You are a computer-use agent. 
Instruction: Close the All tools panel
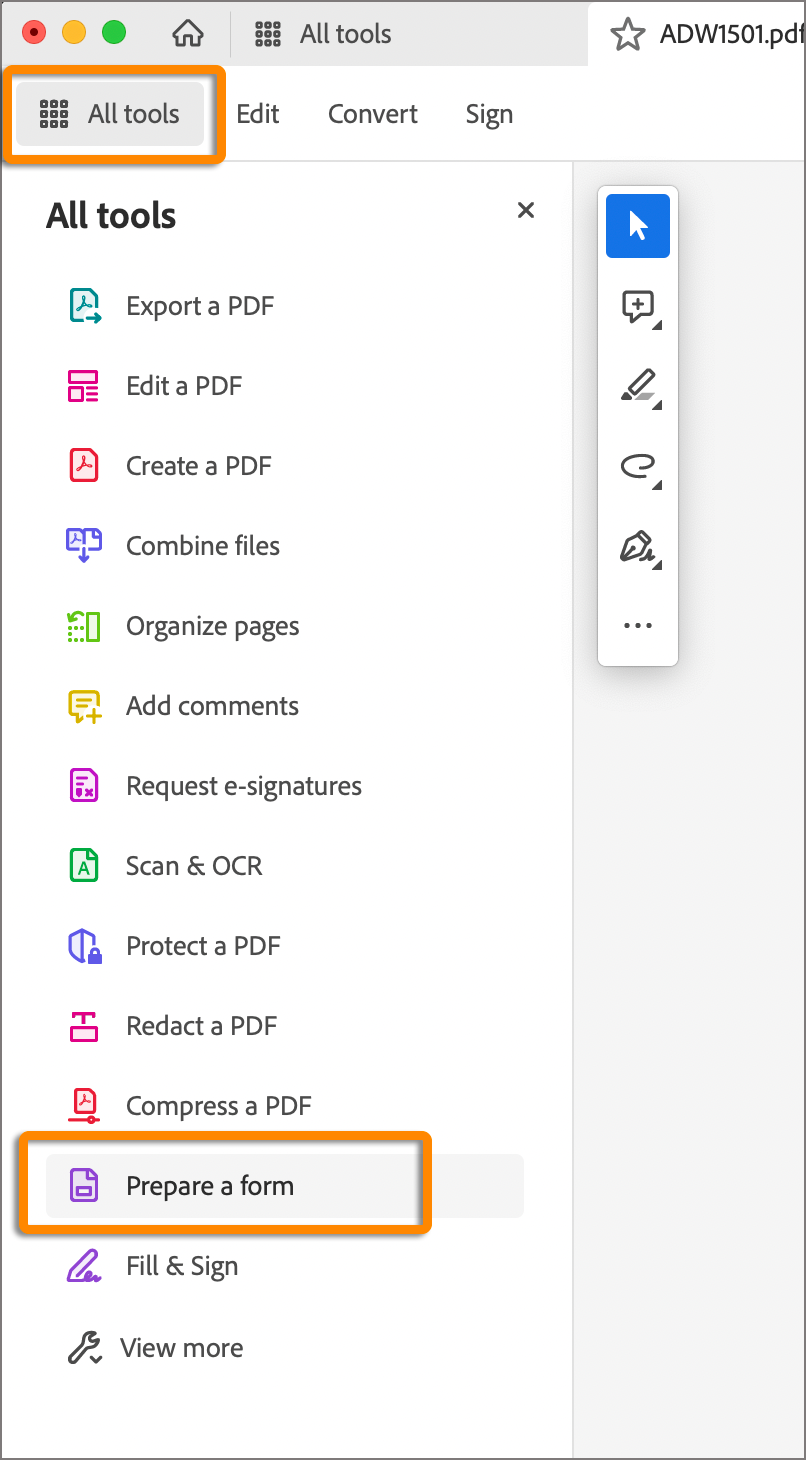tap(525, 210)
